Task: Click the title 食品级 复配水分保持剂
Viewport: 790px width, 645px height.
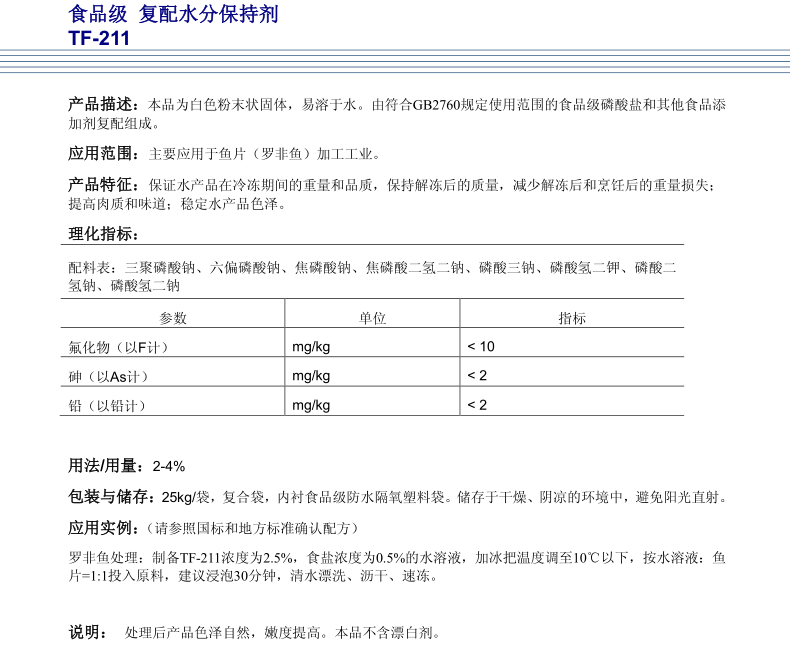Action: [x=173, y=14]
